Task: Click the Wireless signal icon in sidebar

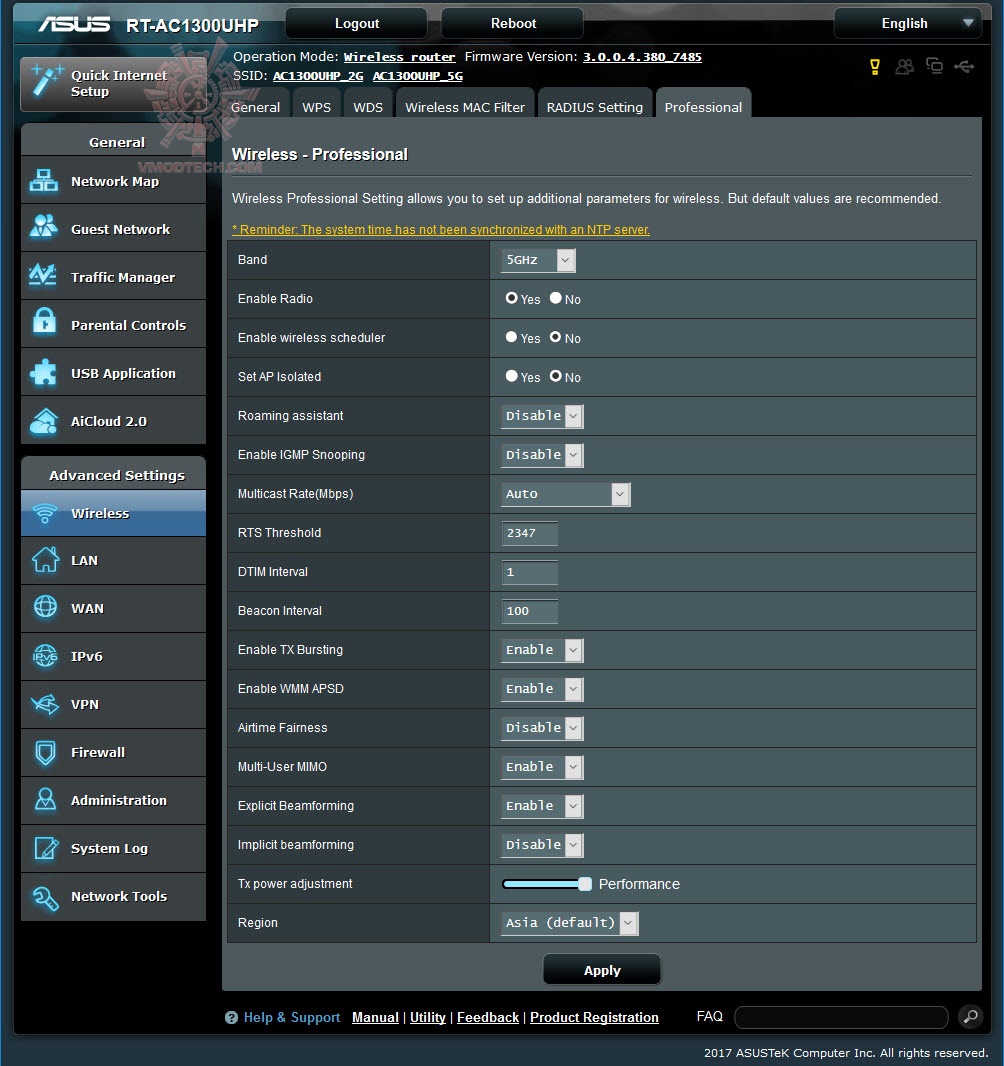Action: click(45, 513)
